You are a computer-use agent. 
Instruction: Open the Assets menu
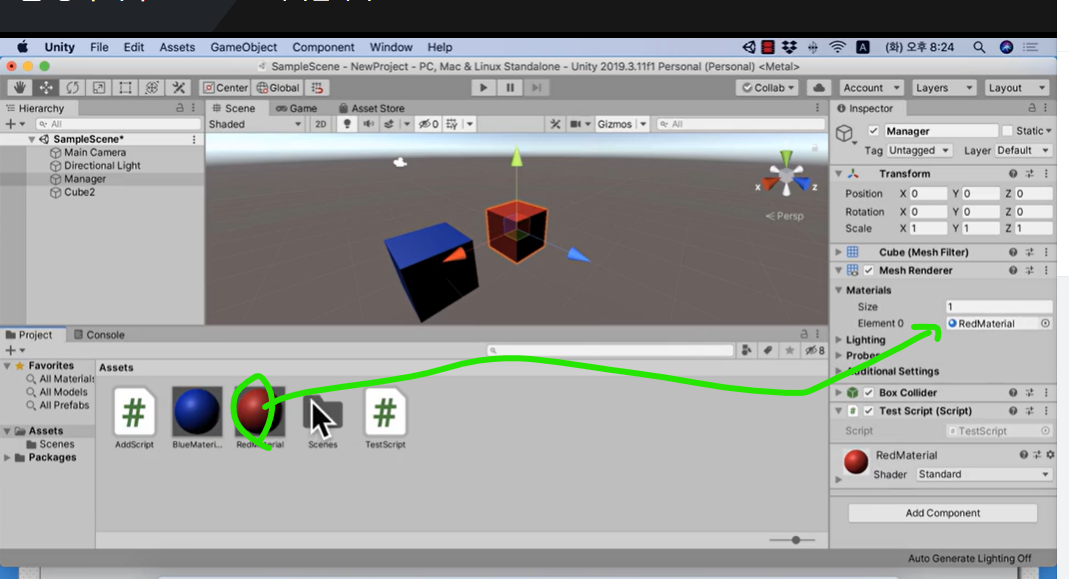click(177, 47)
